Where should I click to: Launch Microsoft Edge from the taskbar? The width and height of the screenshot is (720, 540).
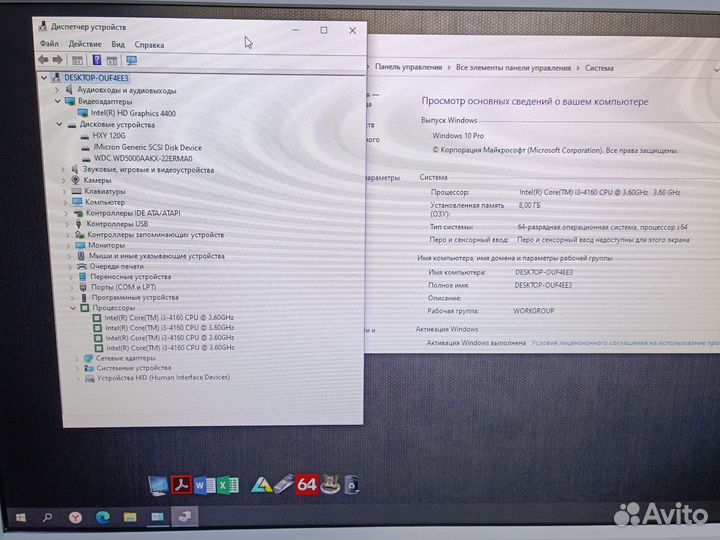click(101, 517)
